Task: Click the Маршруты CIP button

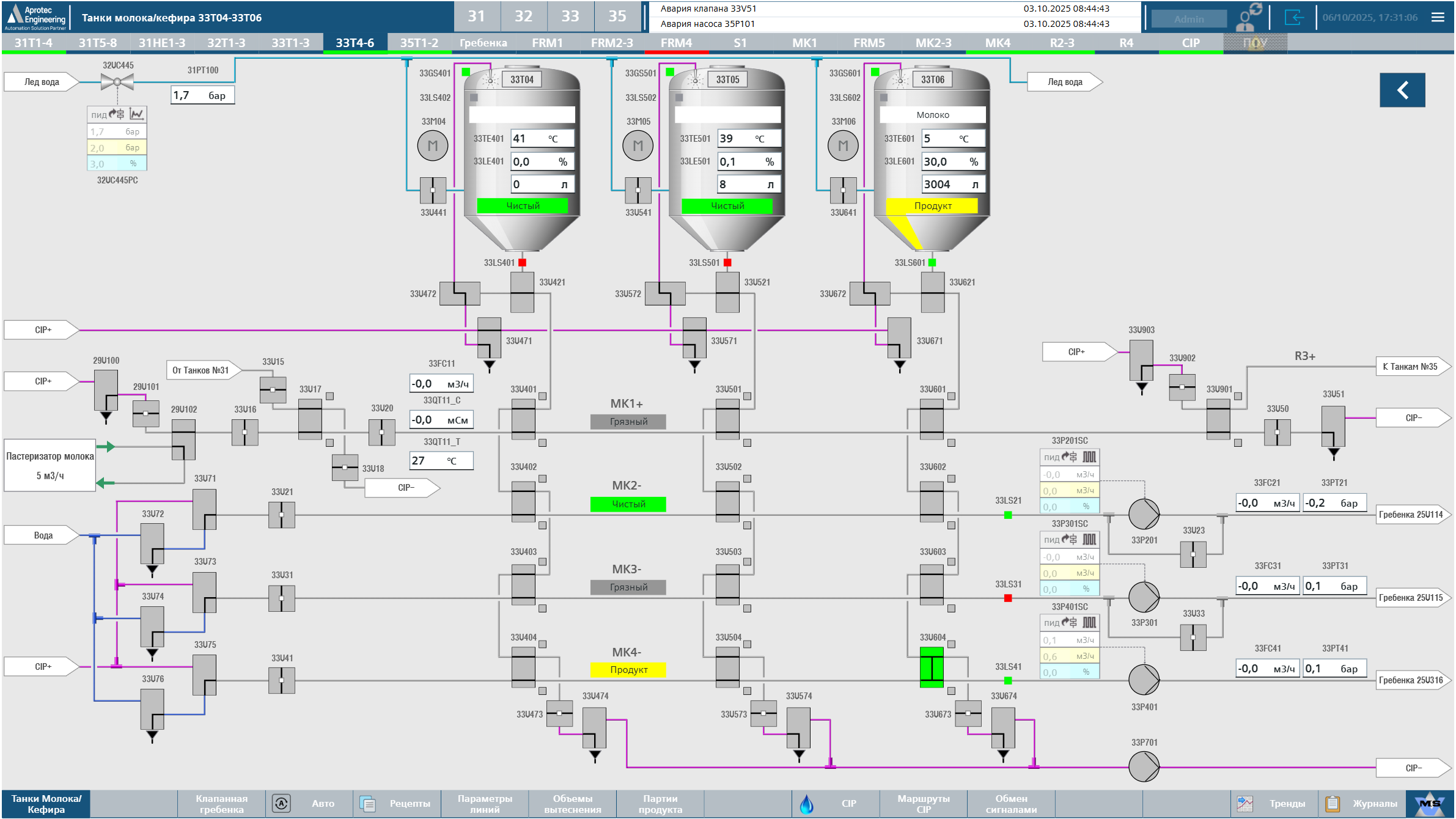Action: click(923, 804)
